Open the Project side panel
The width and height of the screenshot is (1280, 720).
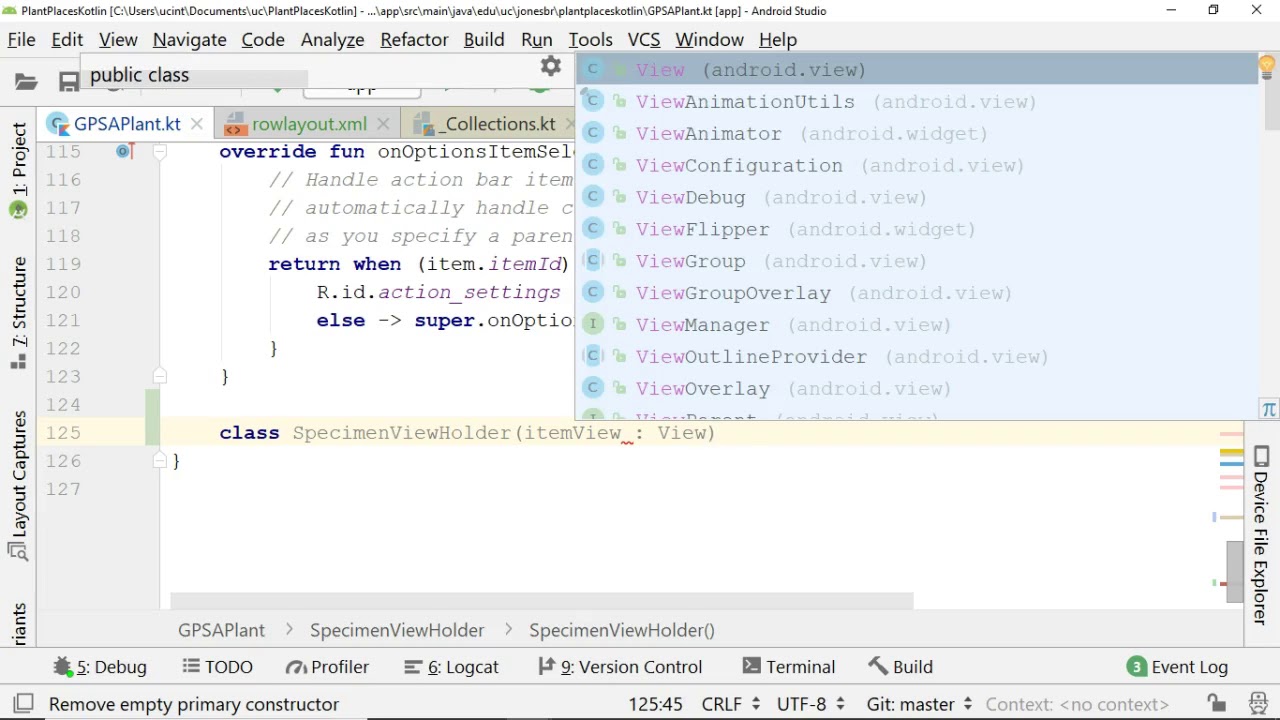click(x=19, y=170)
